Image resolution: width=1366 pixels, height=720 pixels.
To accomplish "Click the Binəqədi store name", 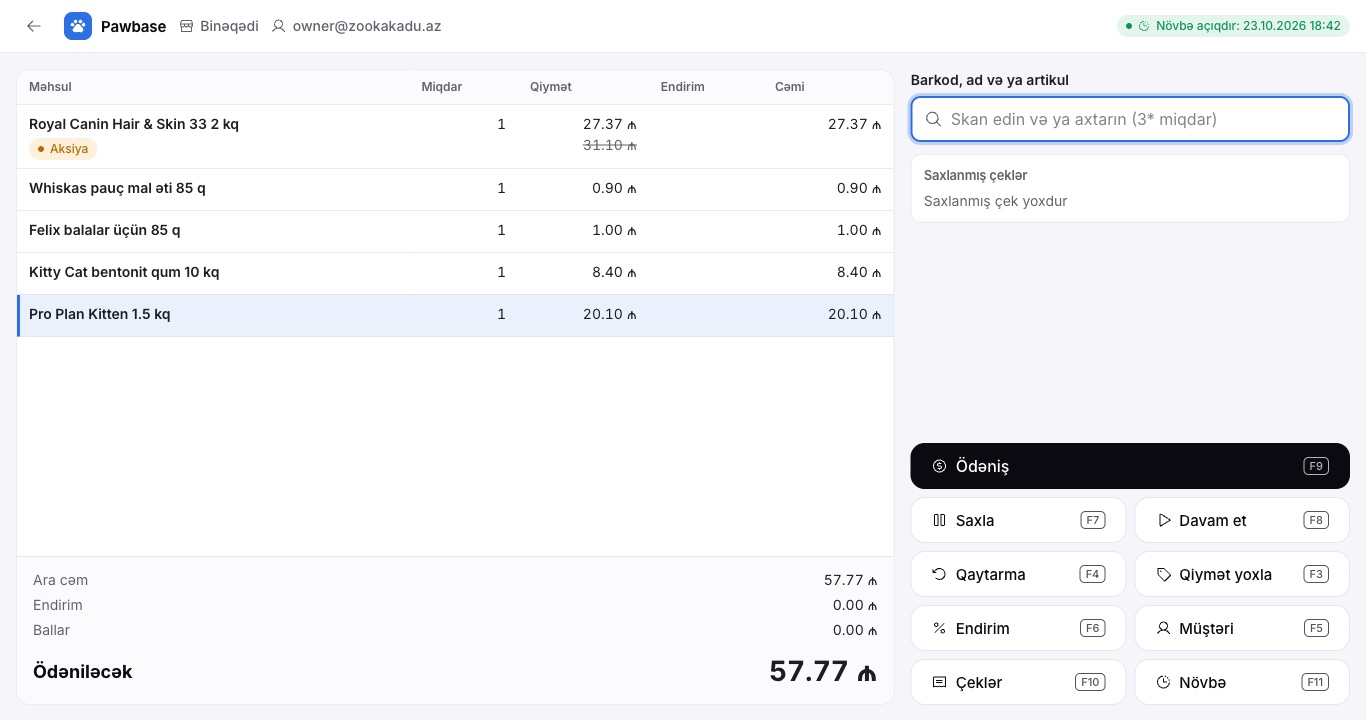I will point(229,26).
